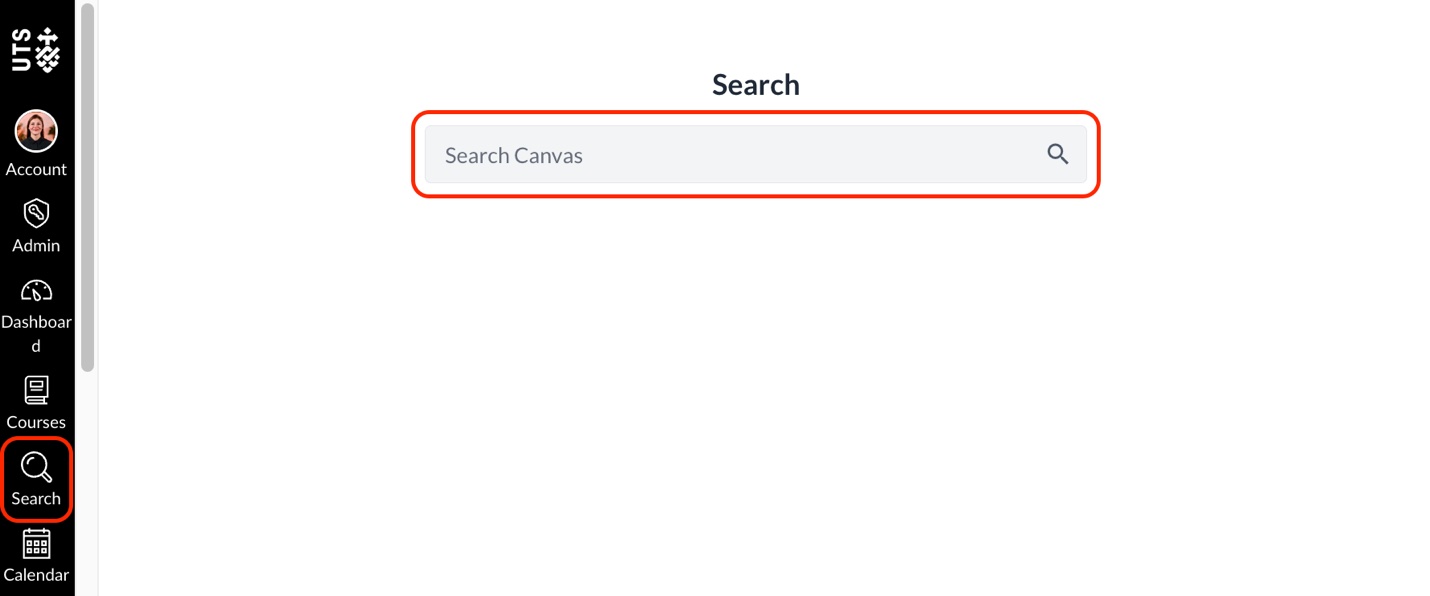1430x596 pixels.
Task: Submit search with the field's magnifier icon
Action: [x=1058, y=154]
